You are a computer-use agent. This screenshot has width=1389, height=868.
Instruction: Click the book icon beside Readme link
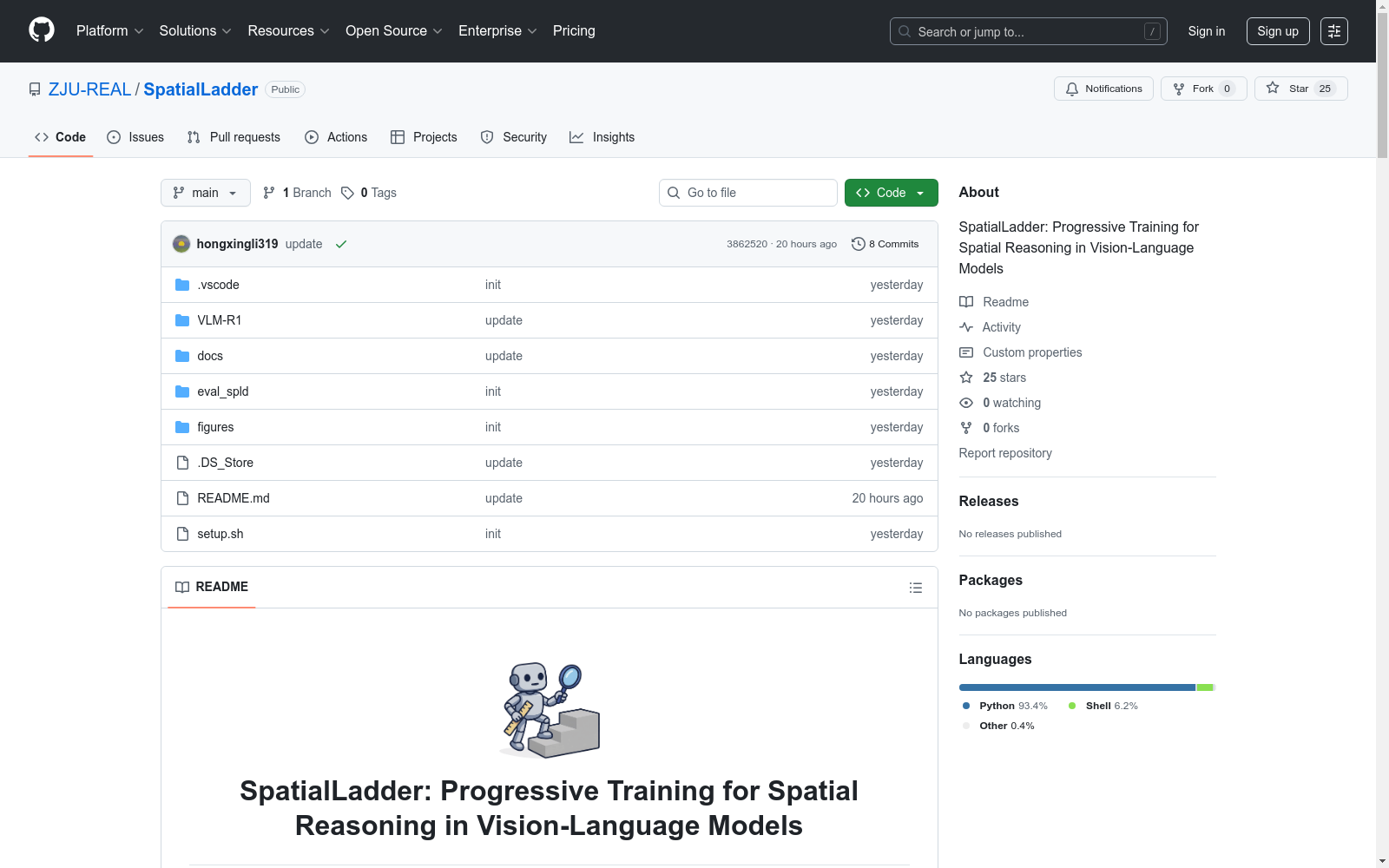966,302
